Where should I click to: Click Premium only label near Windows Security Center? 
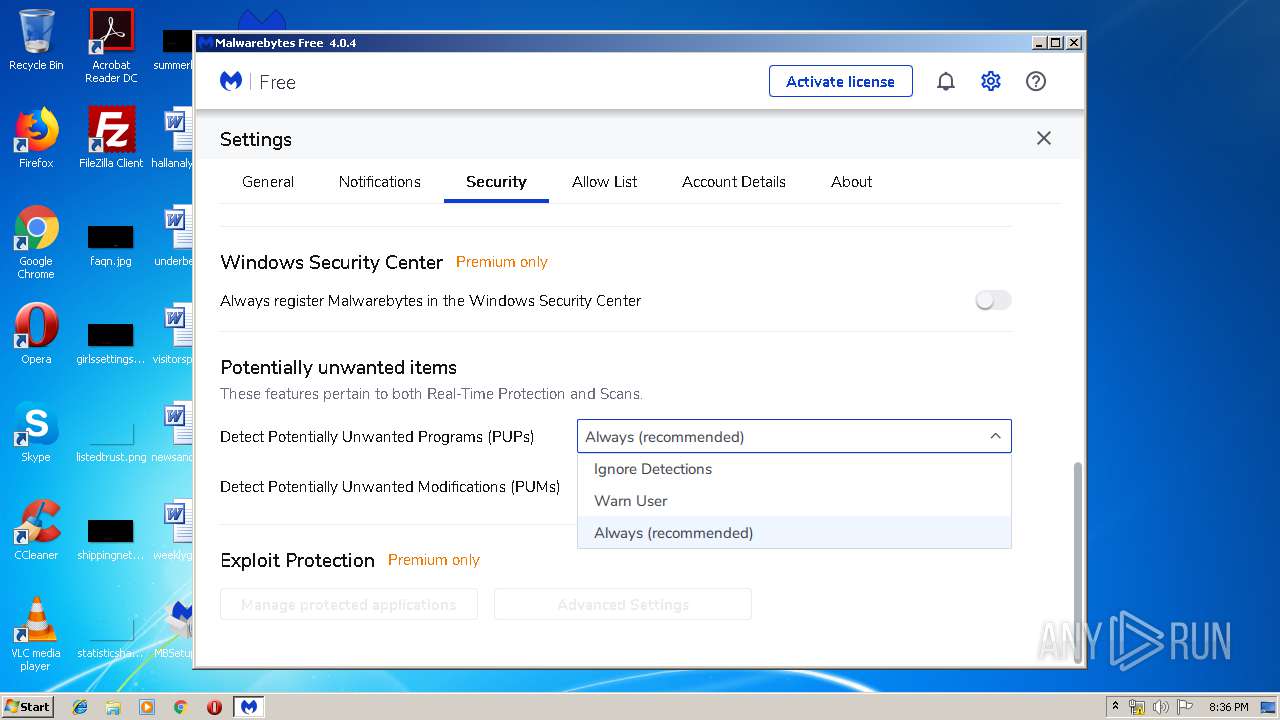[502, 262]
